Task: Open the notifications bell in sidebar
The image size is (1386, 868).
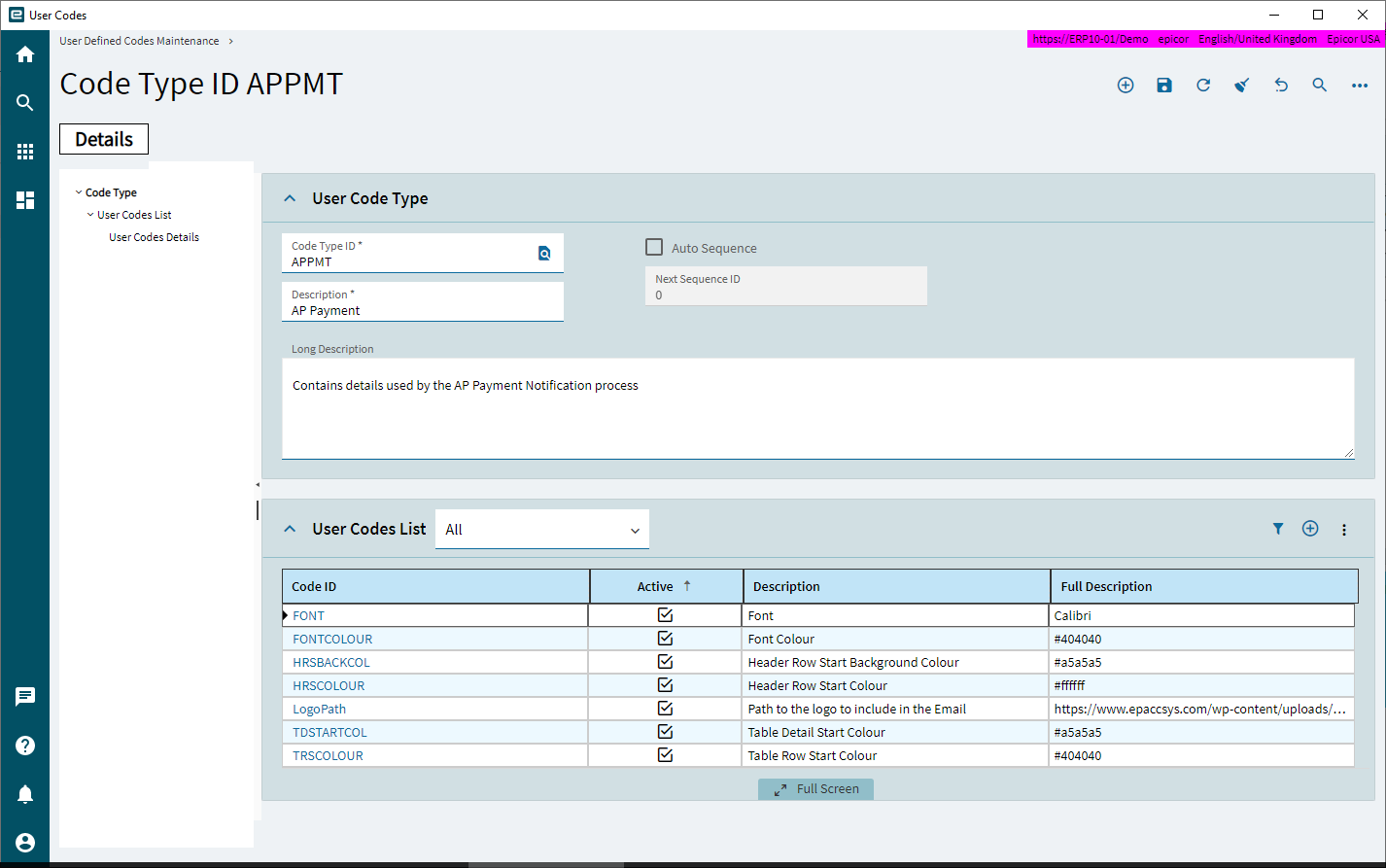Action: pos(25,794)
